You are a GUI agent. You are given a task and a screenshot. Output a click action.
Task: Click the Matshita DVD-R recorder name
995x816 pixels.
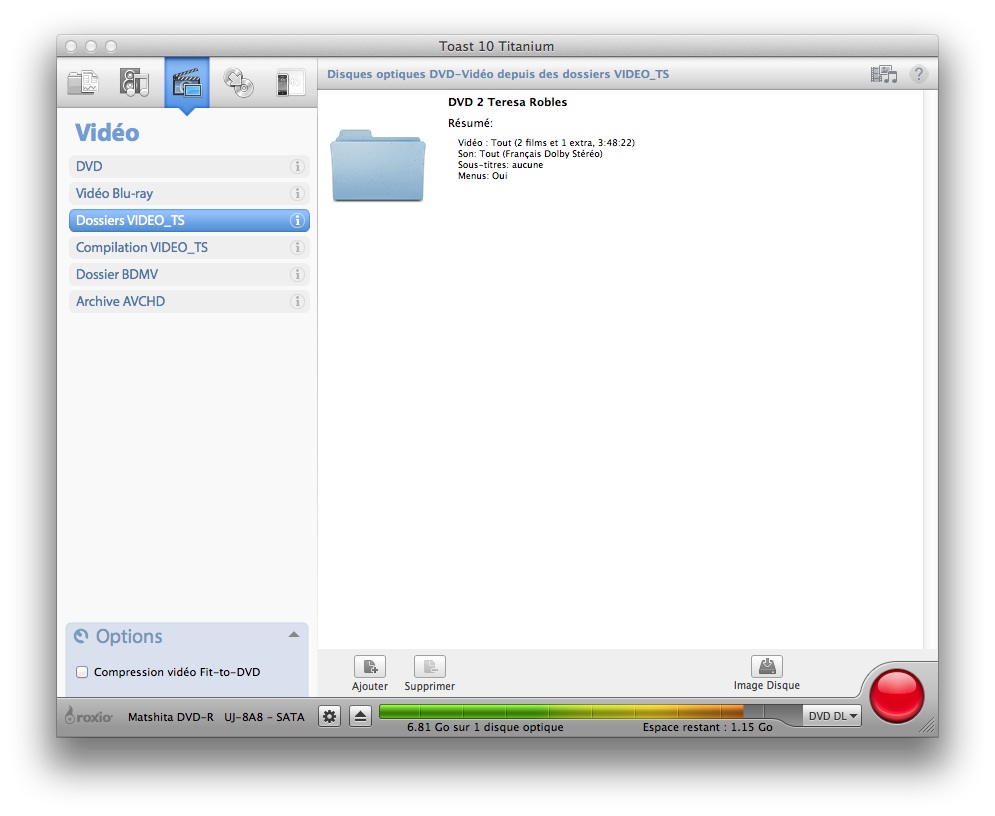tap(216, 717)
